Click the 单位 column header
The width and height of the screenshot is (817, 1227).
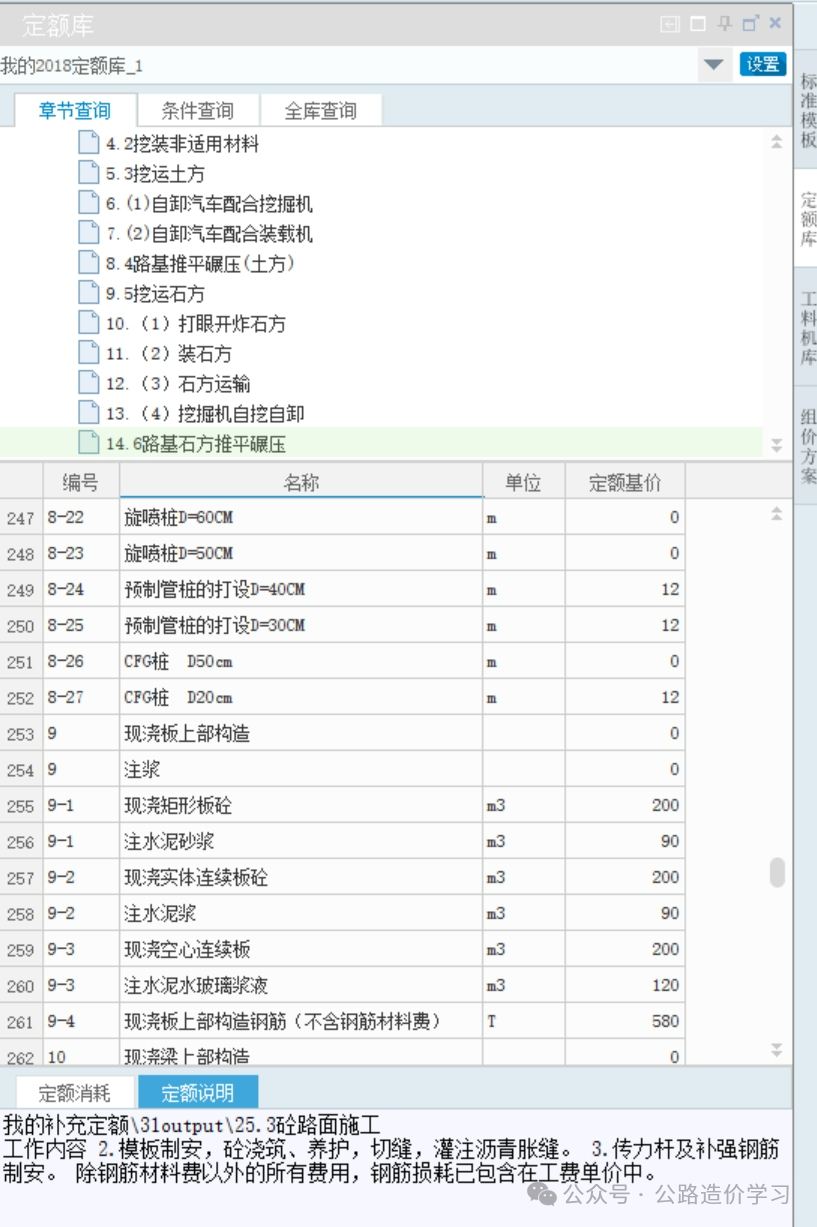tap(523, 483)
